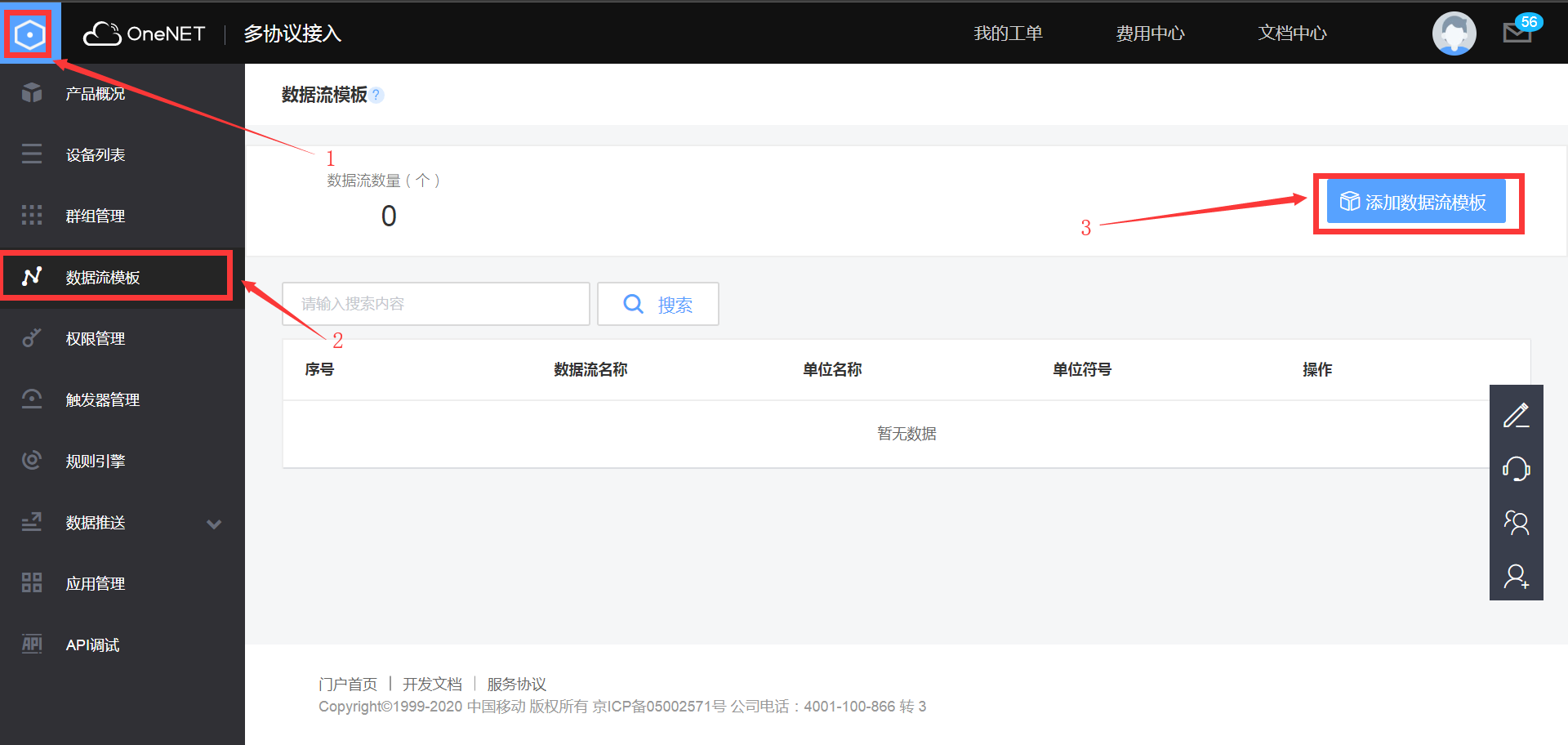Focus the 请输入搜索内容 search field
The height and width of the screenshot is (745, 1568).
click(436, 304)
